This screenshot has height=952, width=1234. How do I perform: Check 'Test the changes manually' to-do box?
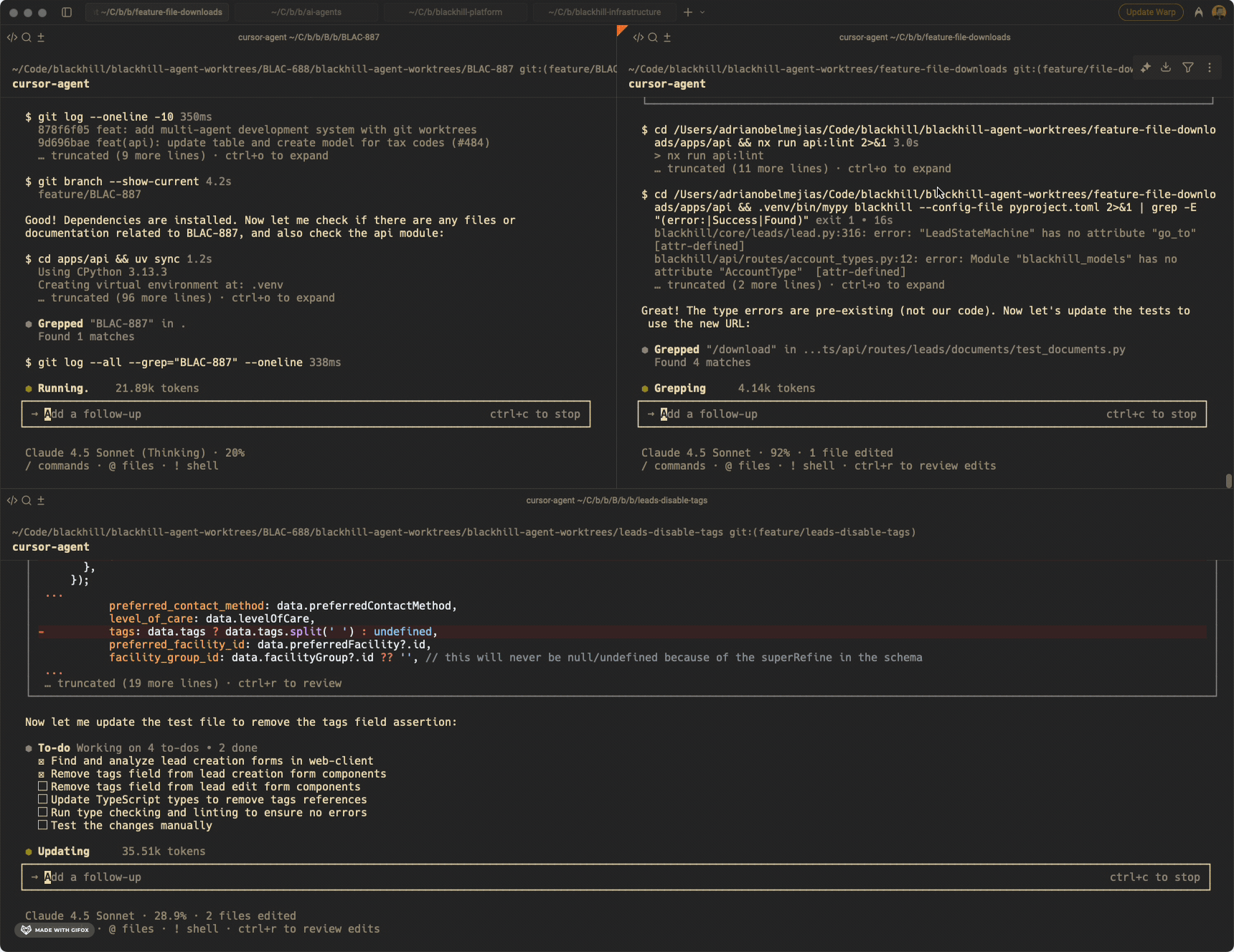tap(42, 825)
